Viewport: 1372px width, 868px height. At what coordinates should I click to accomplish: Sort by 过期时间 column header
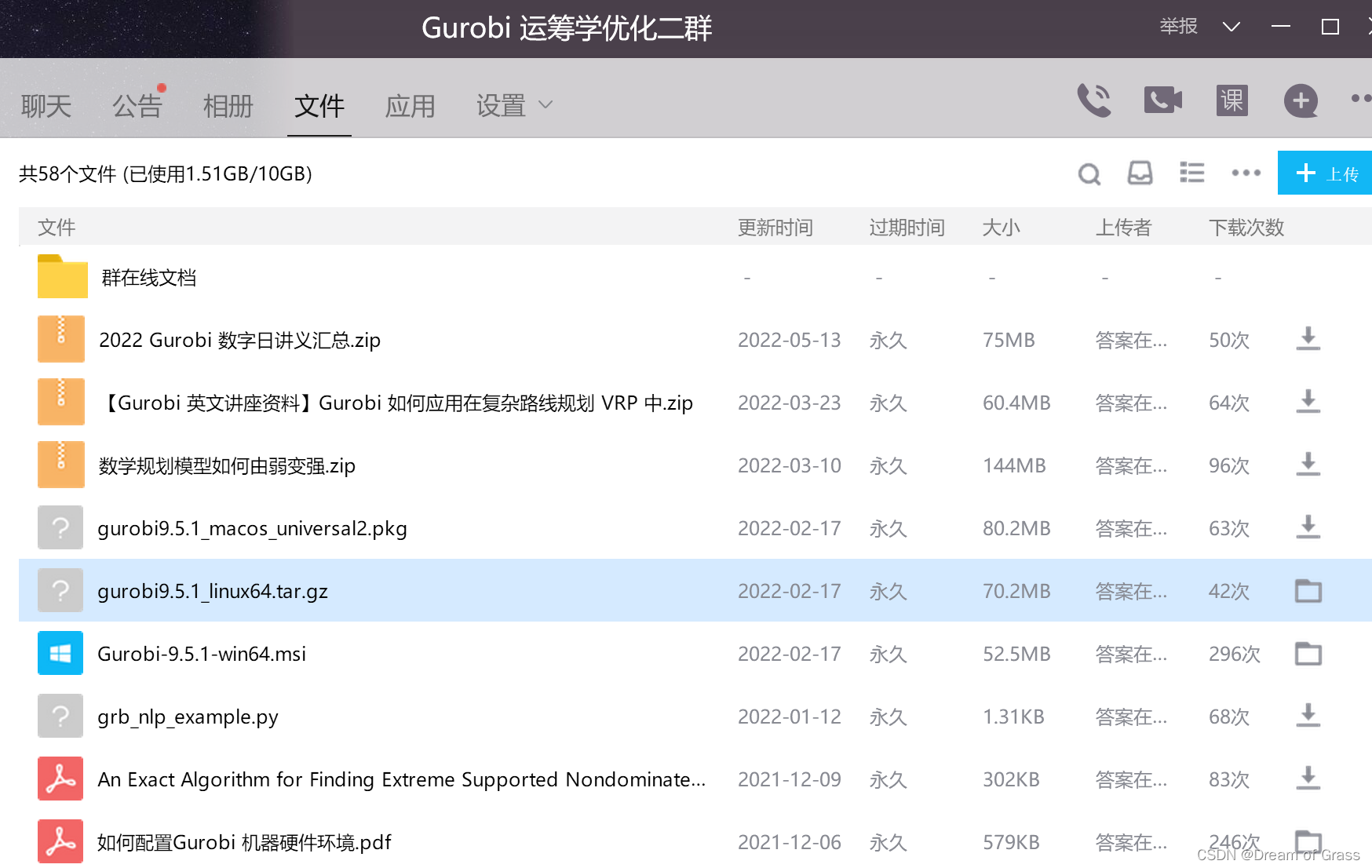(x=907, y=228)
